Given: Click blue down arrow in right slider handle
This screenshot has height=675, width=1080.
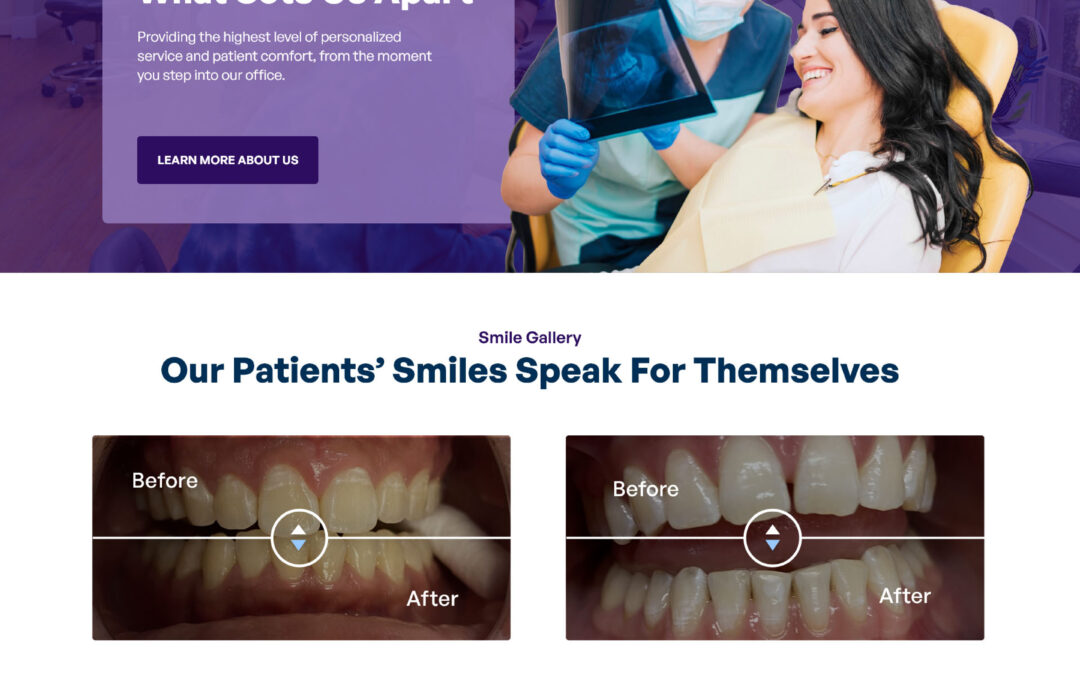Looking at the screenshot, I should 772,546.
